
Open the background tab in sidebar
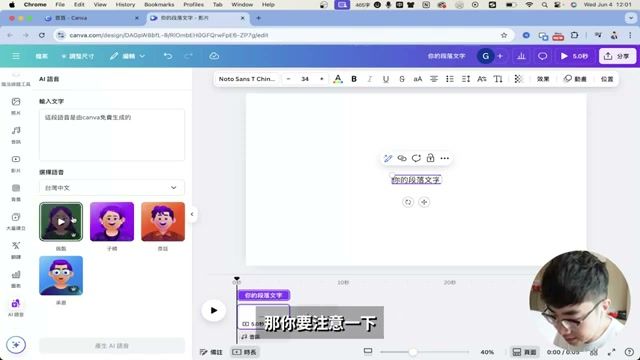point(16,192)
